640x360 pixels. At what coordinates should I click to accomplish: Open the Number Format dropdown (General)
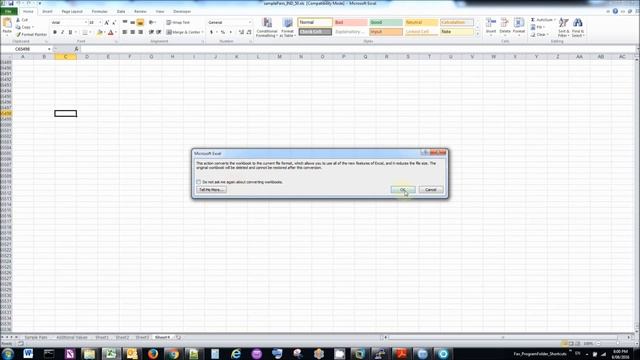(250, 22)
